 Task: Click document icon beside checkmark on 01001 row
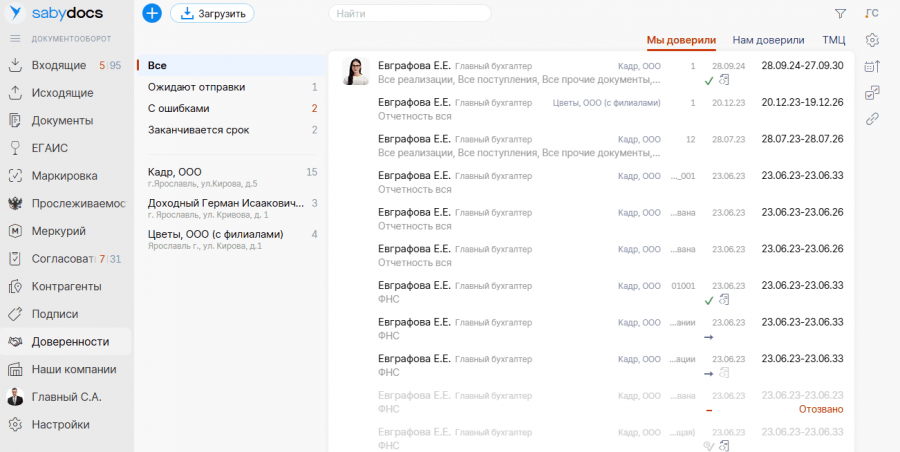[x=724, y=300]
